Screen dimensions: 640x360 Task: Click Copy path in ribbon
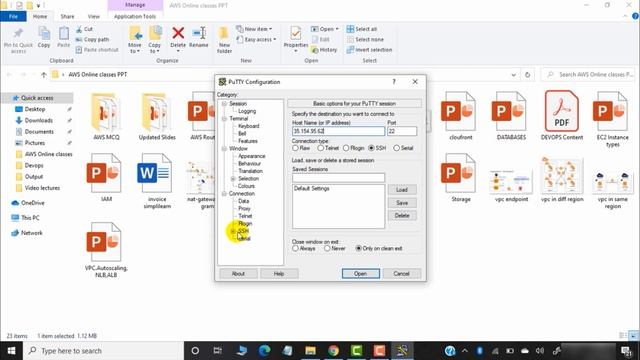pos(92,40)
